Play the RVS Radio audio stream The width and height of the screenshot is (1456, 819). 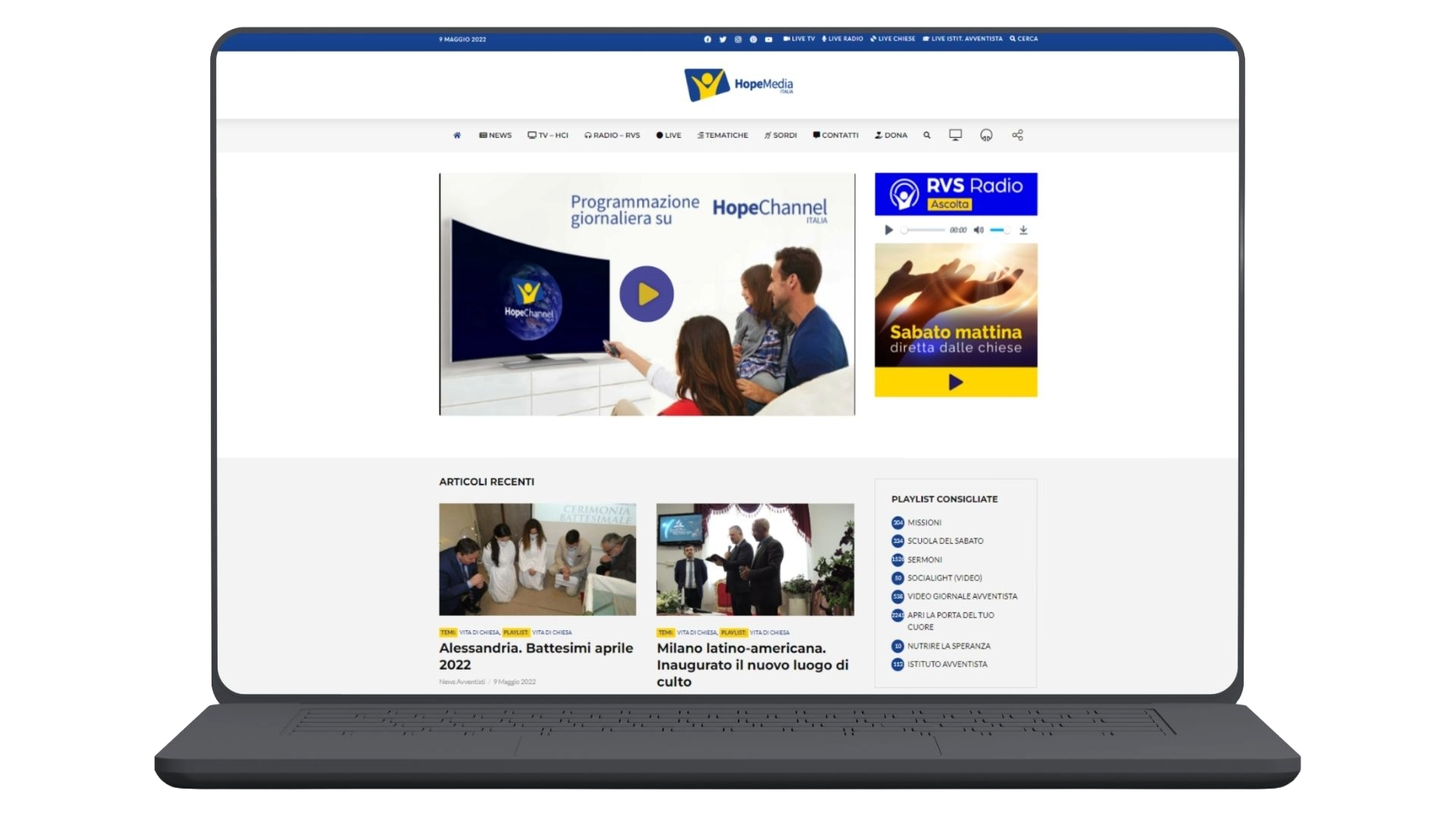tap(889, 230)
